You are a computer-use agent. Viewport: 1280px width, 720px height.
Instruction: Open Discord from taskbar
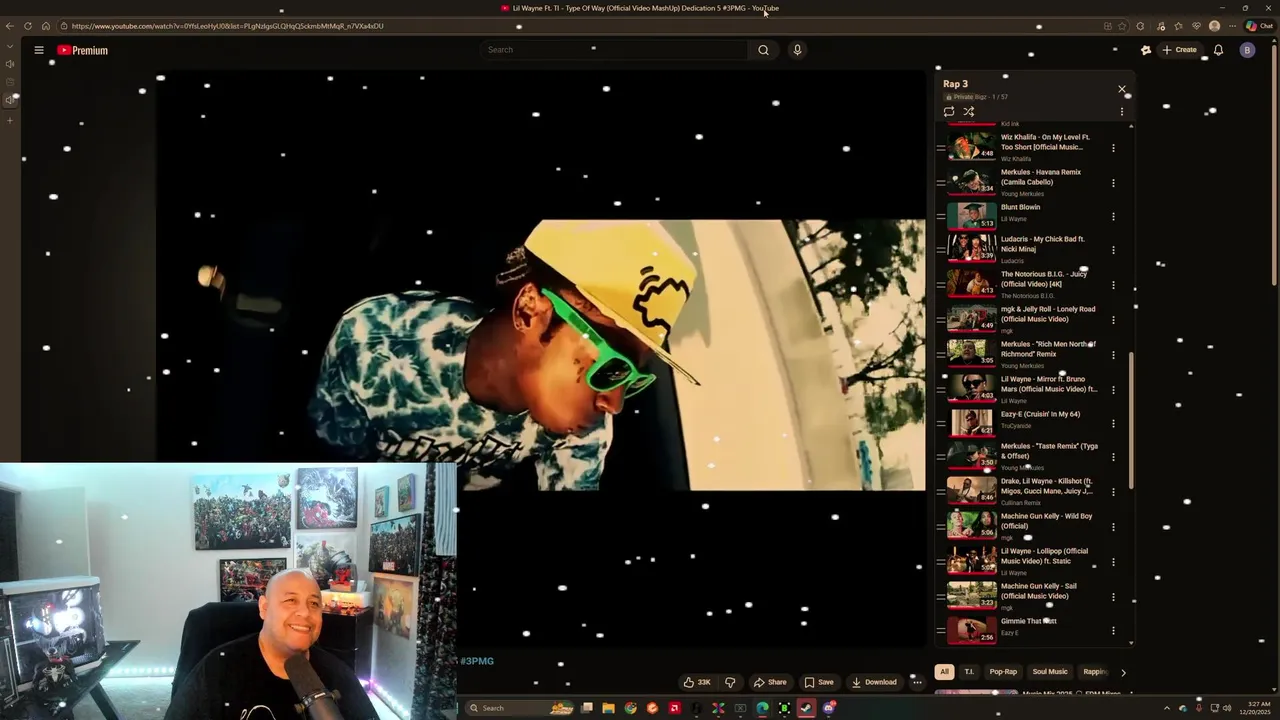(829, 708)
